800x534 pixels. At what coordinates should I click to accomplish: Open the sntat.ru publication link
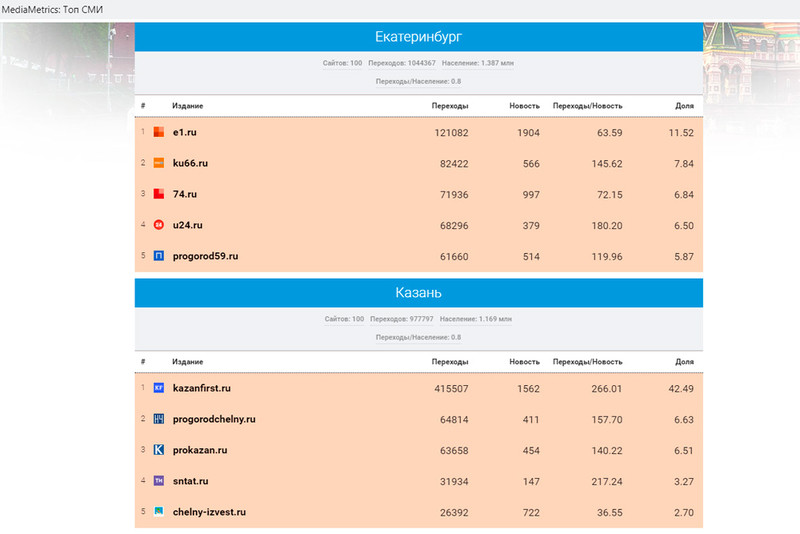190,481
